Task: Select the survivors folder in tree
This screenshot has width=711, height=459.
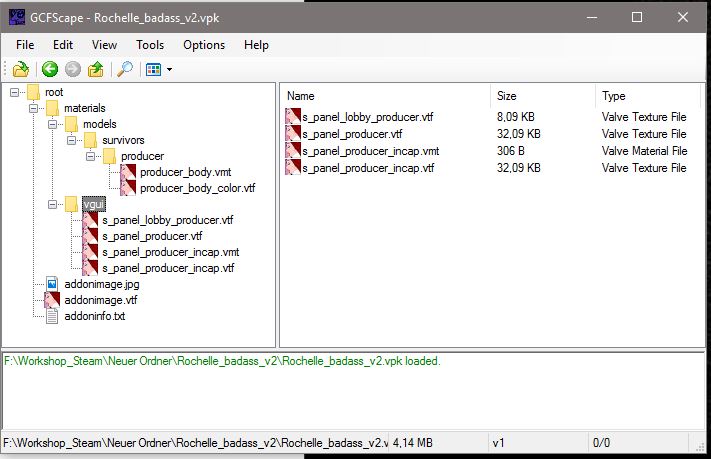Action: click(x=123, y=140)
